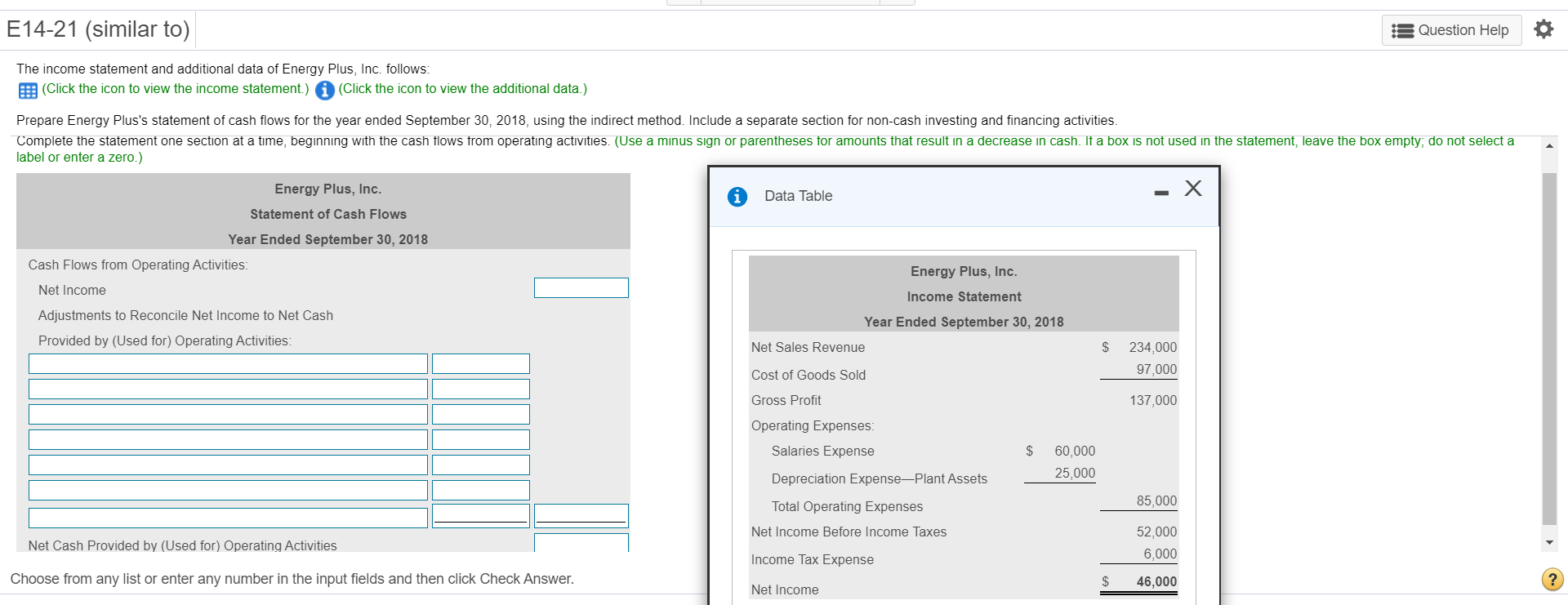1568x605 pixels.
Task: Click the Income Tax Expense value 6,000
Action: click(1160, 554)
